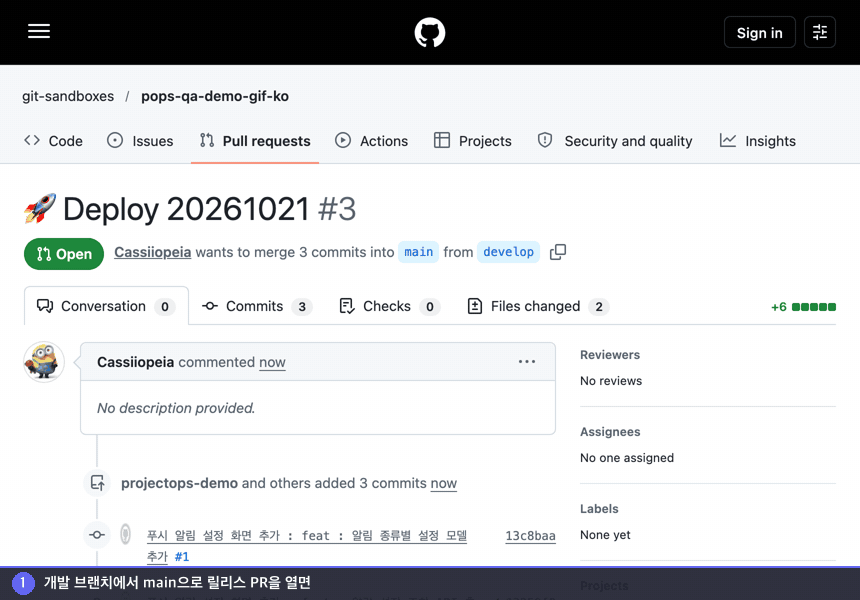Click the Sign in button
This screenshot has width=860, height=600.
pos(759,32)
